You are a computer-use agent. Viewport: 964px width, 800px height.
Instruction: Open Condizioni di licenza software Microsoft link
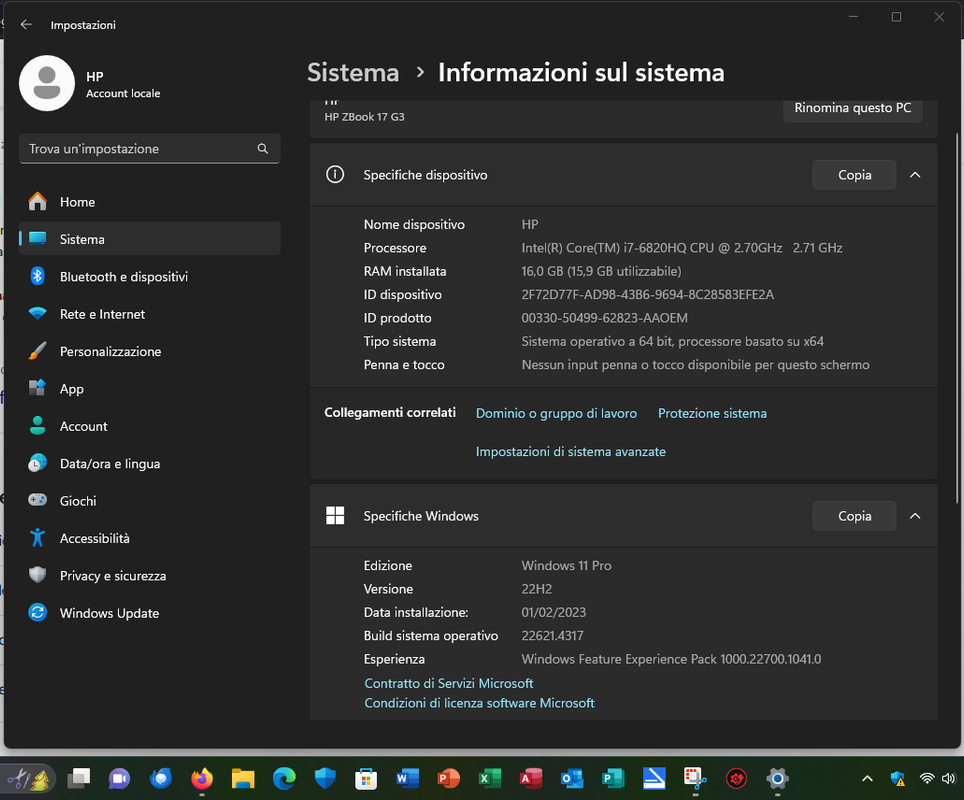(479, 703)
